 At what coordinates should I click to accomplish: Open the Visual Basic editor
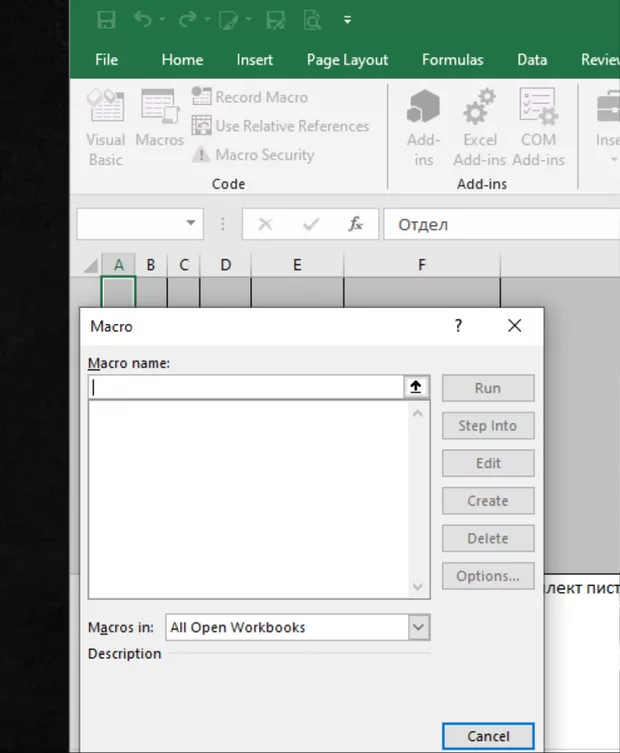click(105, 128)
